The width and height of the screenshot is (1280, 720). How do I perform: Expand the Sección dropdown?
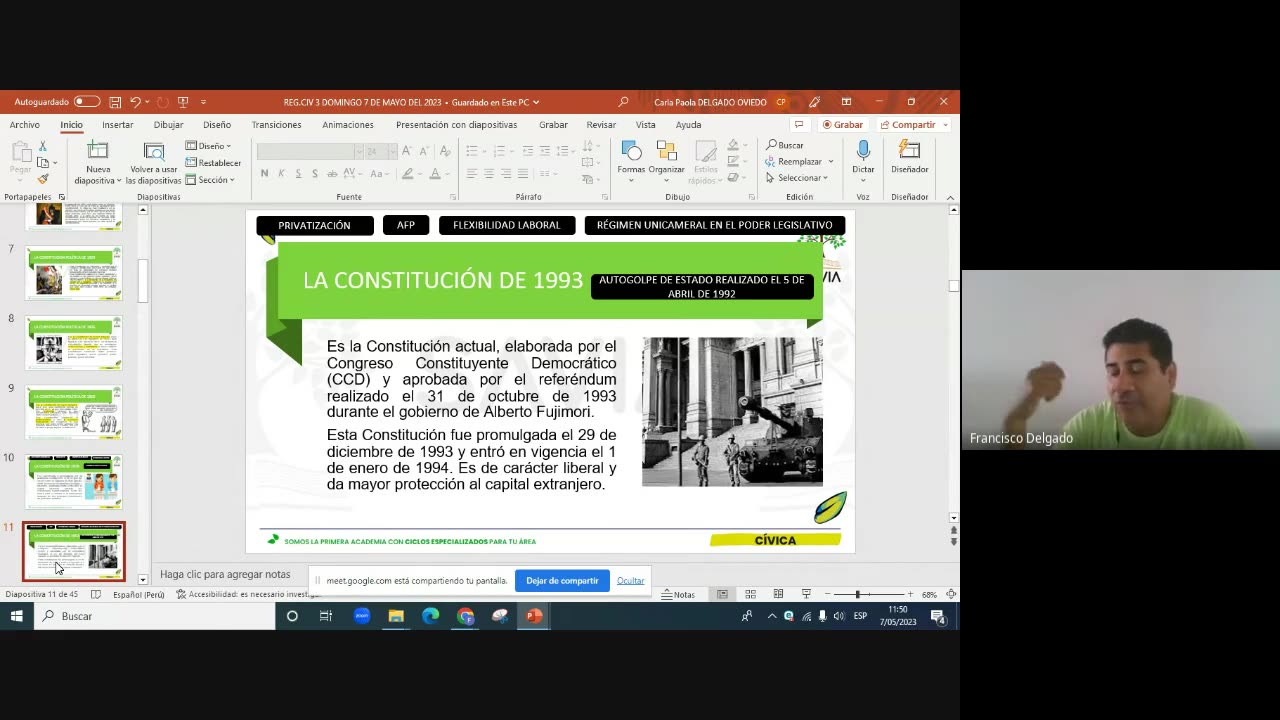click(211, 180)
